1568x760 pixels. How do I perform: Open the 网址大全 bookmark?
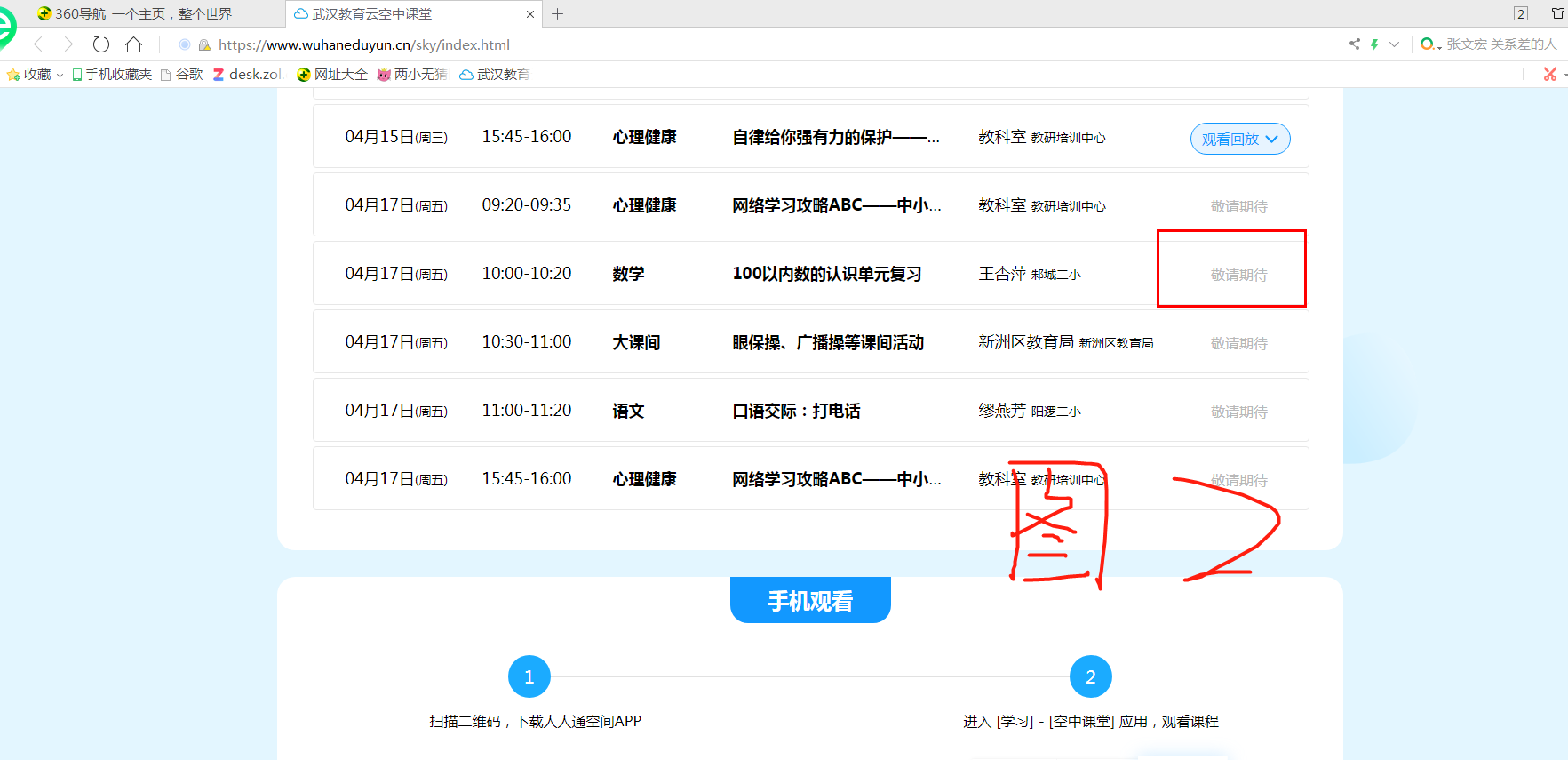pos(332,75)
